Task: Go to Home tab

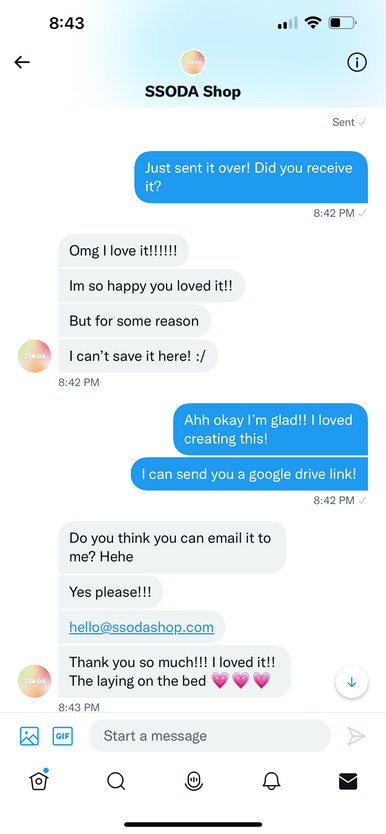Action: point(39,780)
